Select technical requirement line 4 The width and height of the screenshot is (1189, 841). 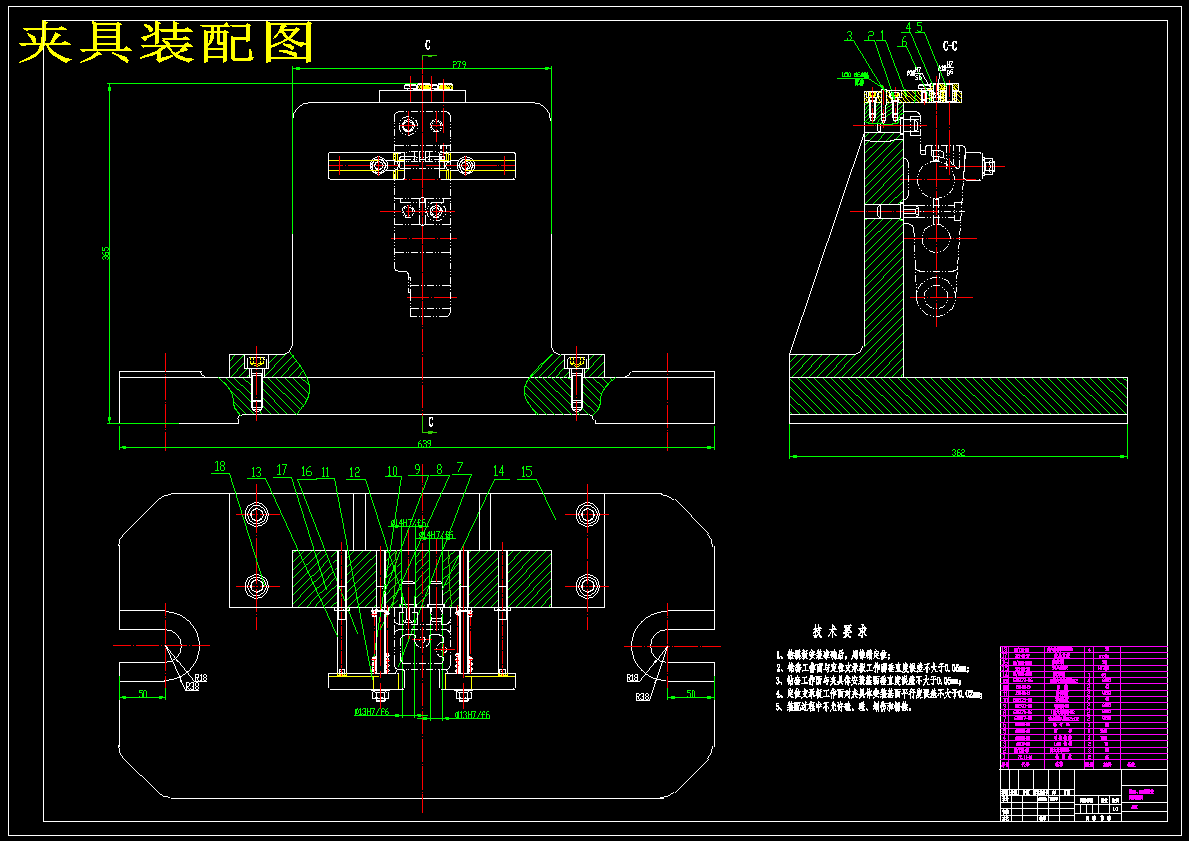tap(879, 693)
